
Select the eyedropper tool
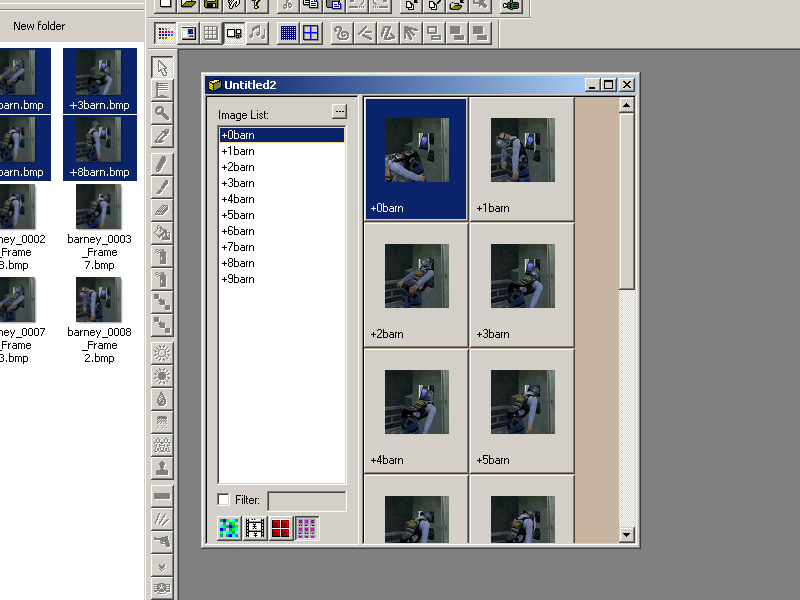(162, 136)
